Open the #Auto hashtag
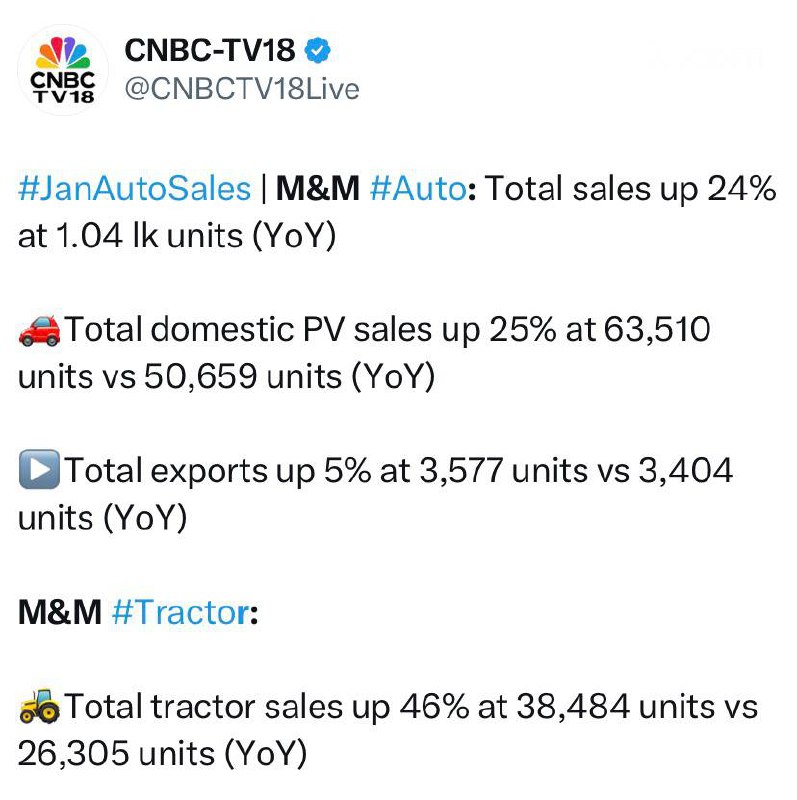This screenshot has width=797, height=800. pyautogui.click(x=417, y=188)
